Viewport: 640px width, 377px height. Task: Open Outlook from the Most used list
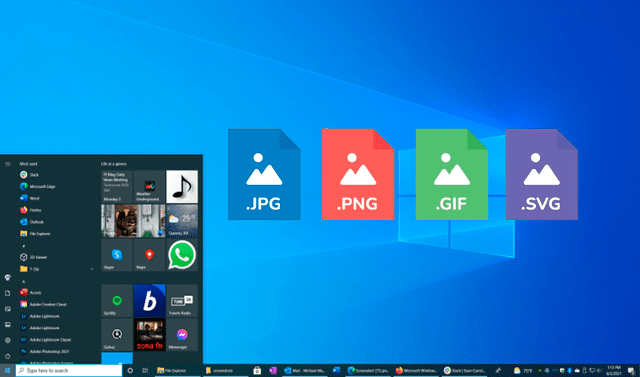click(x=32, y=222)
